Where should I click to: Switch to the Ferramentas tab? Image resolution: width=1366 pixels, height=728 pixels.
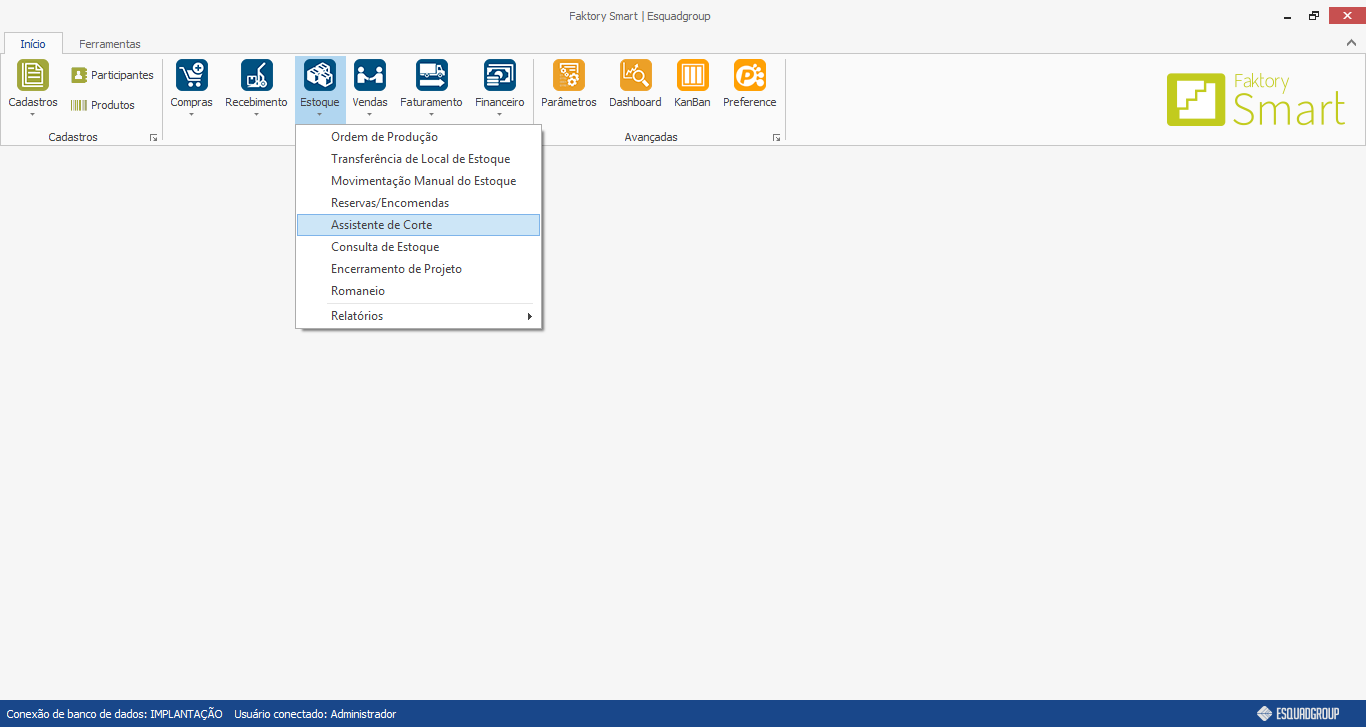(110, 44)
